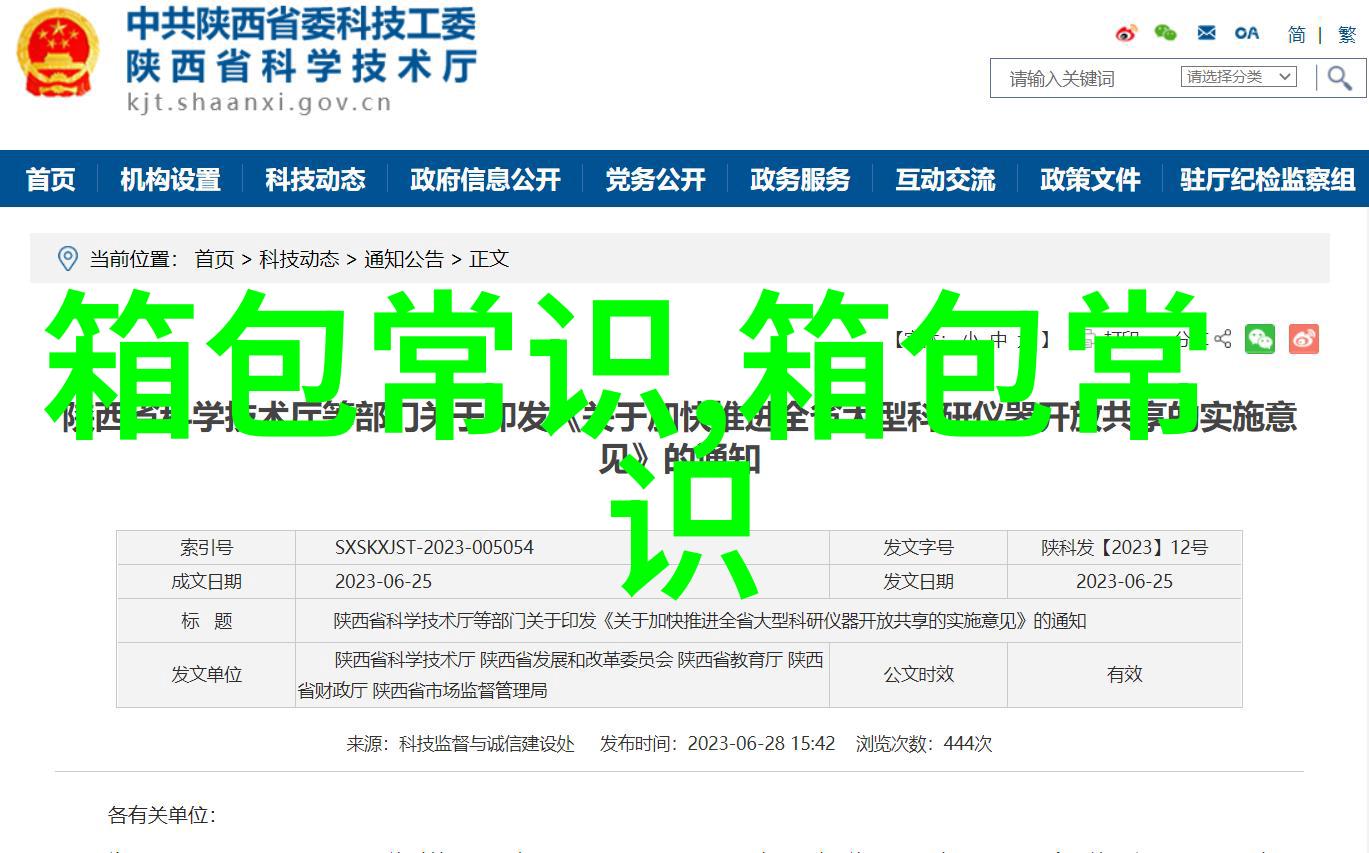Open the WeChat icon in the header
1369x853 pixels.
tap(1165, 33)
